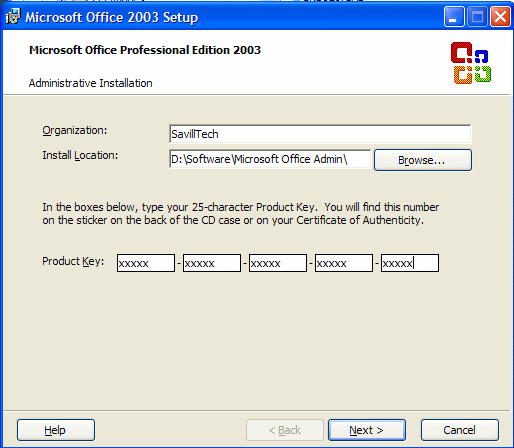Screen dimensions: 514x448
Task: Select the fifth Product Key box
Action: click(x=410, y=263)
